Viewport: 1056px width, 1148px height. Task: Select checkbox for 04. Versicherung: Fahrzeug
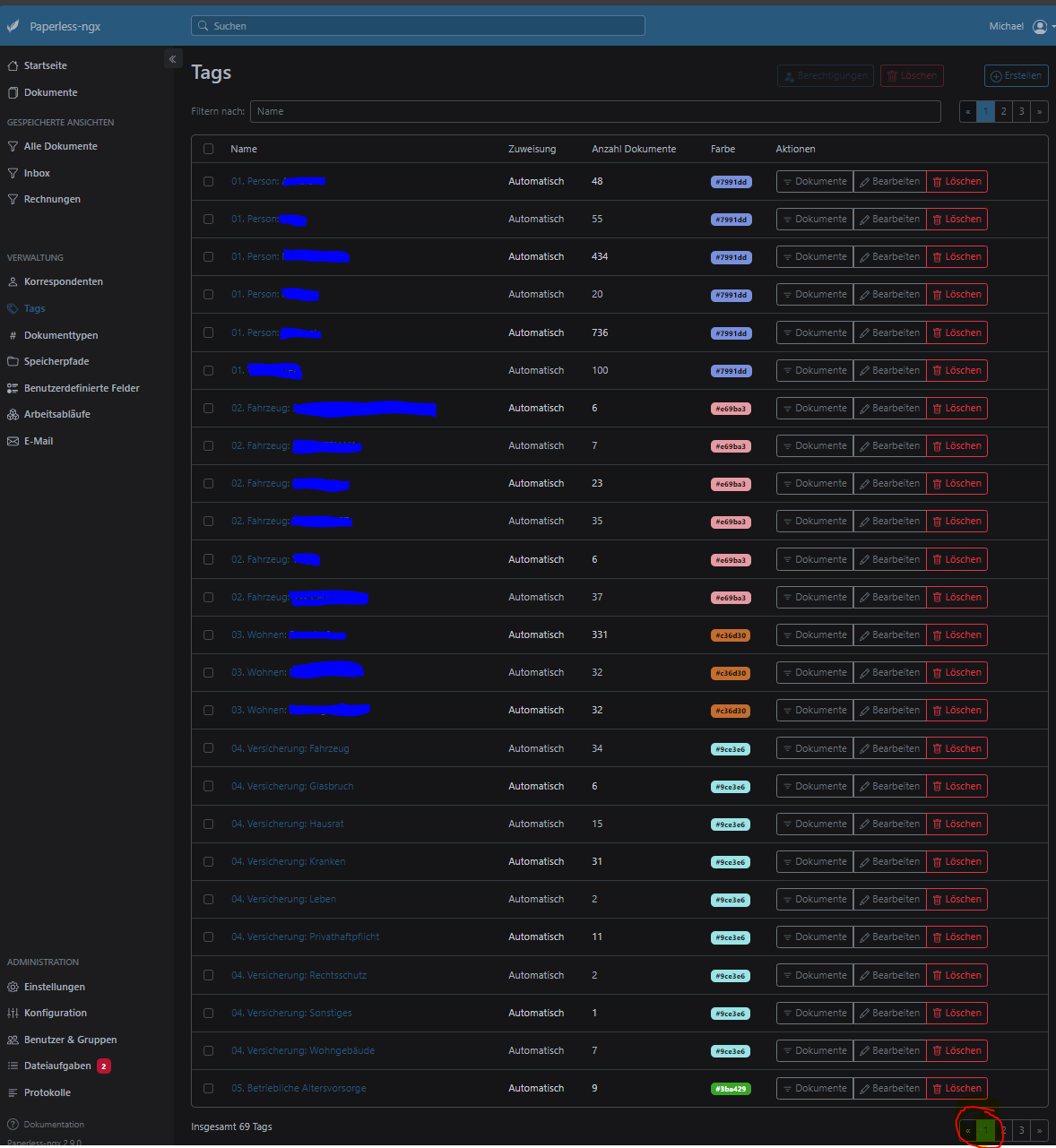point(209,748)
